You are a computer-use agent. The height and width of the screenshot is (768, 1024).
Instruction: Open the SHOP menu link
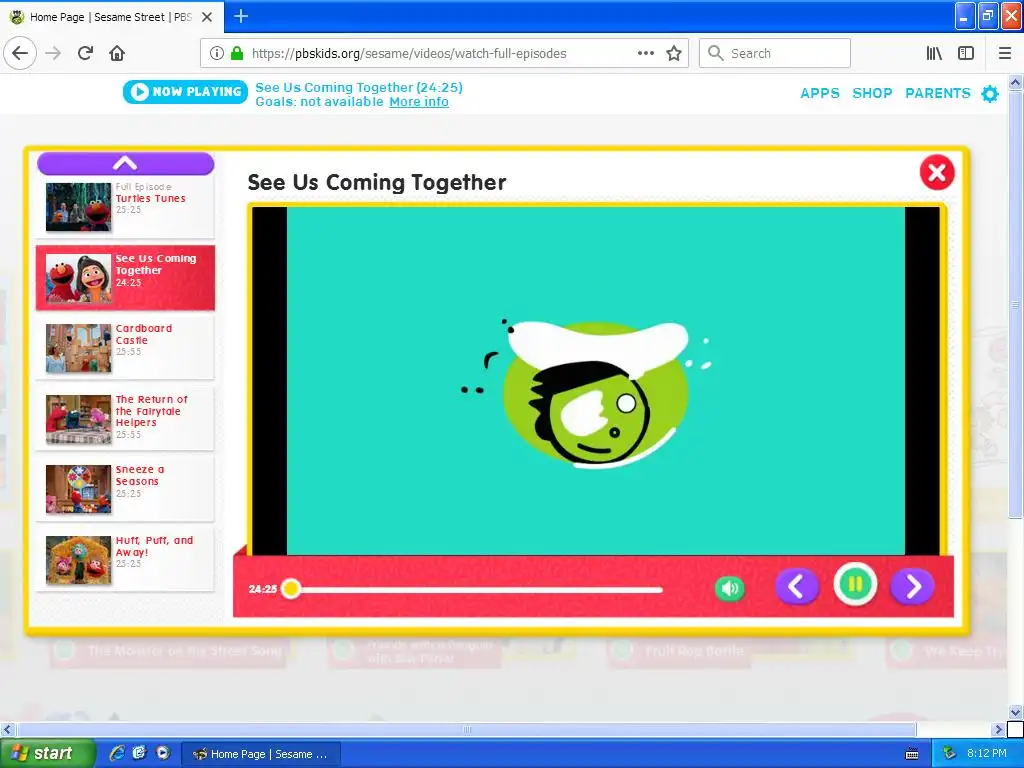(872, 93)
